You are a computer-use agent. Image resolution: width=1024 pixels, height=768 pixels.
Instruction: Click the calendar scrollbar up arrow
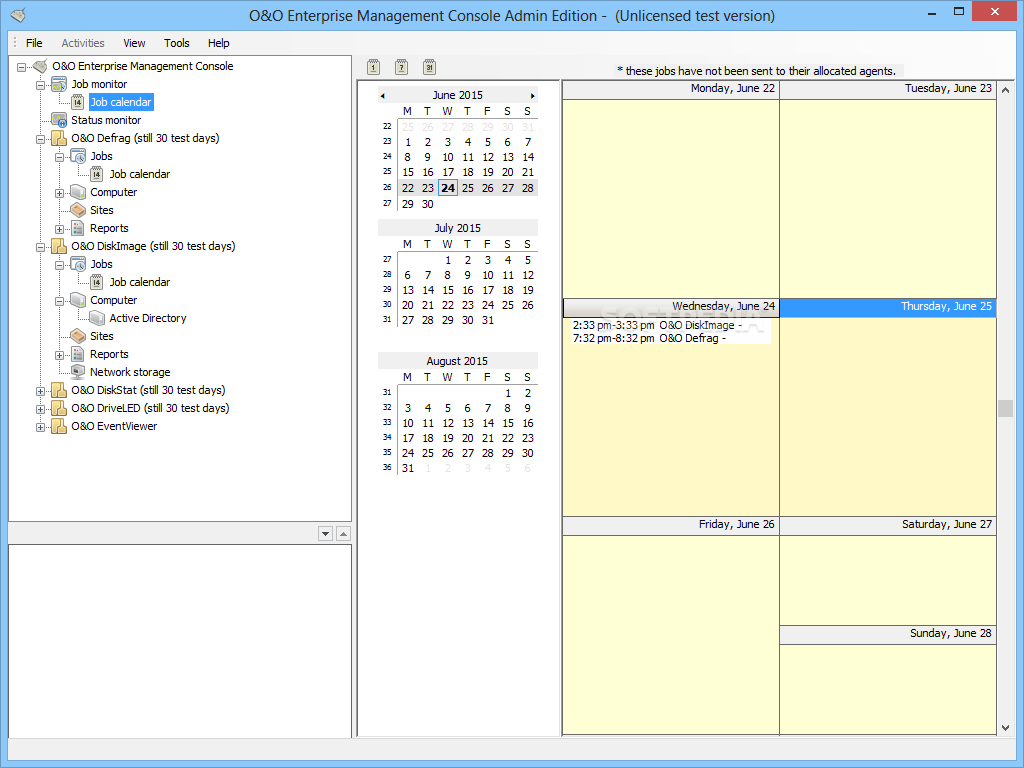[1005, 90]
